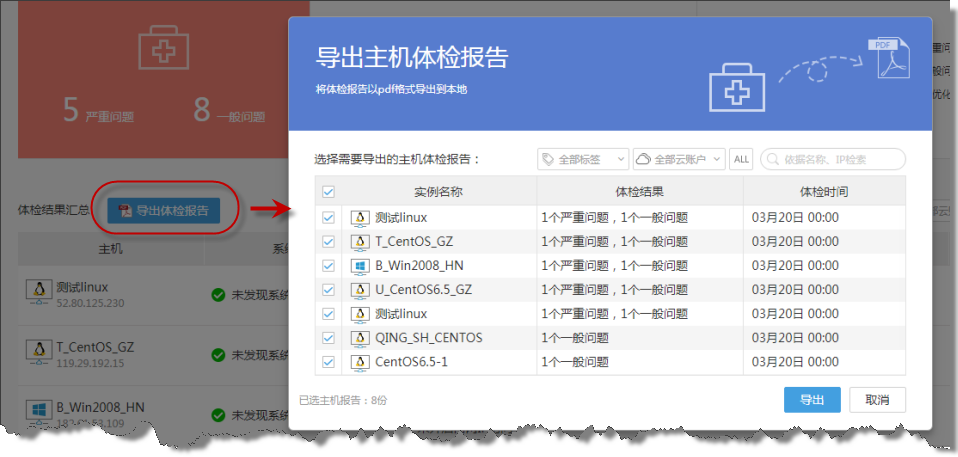Click the Linux icon beside QING_SH_CENTOS

pyautogui.click(x=360, y=338)
